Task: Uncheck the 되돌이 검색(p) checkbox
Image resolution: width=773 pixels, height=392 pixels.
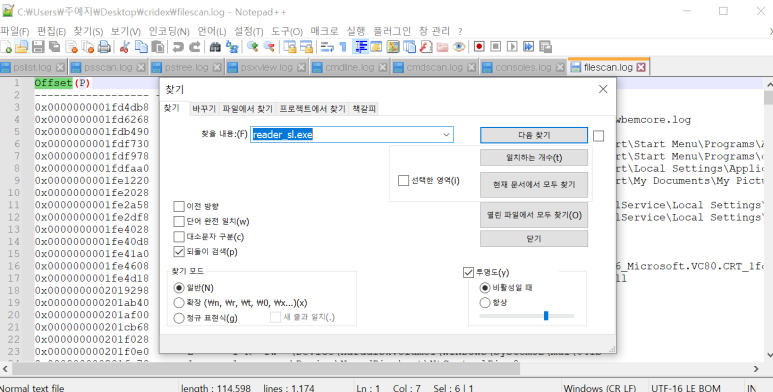Action: pyautogui.click(x=179, y=251)
